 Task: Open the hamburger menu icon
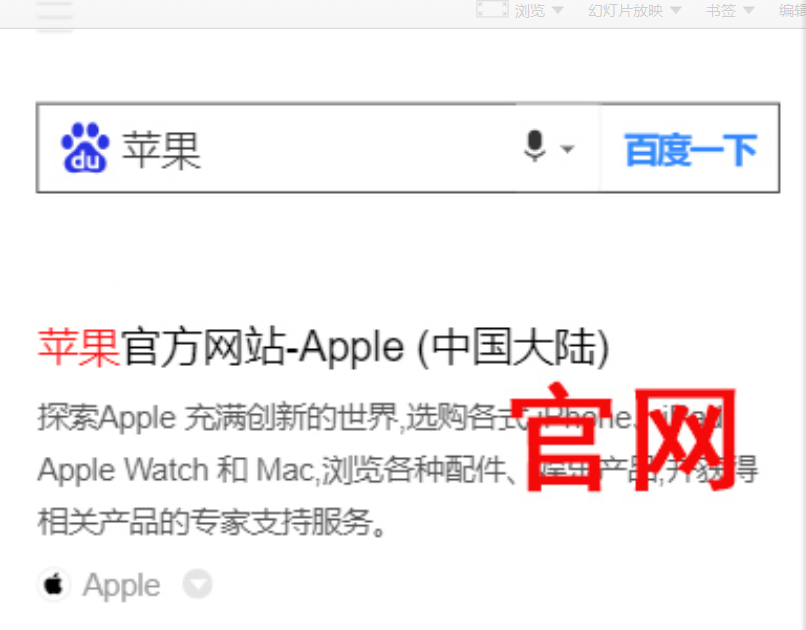click(54, 17)
